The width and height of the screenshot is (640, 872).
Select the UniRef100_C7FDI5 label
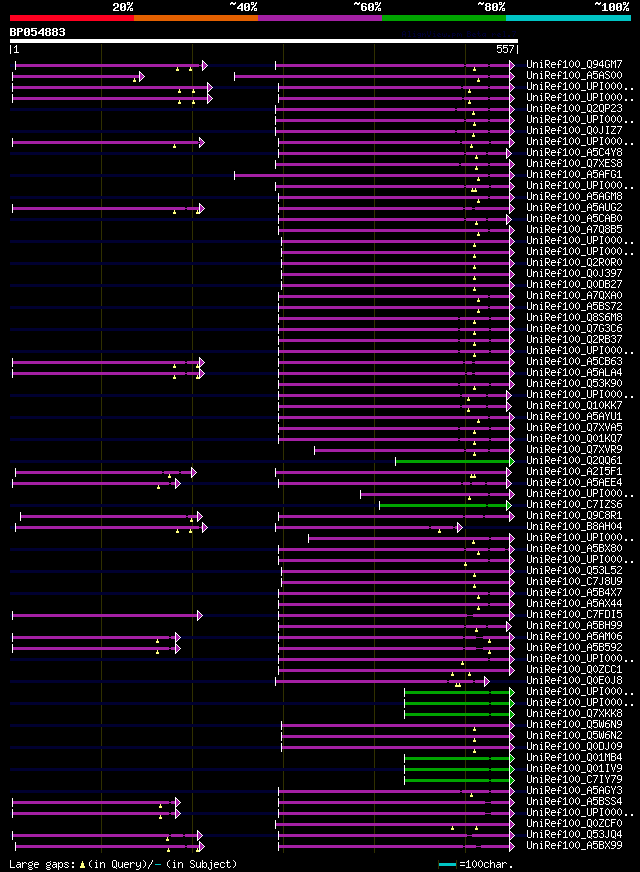(x=574, y=615)
